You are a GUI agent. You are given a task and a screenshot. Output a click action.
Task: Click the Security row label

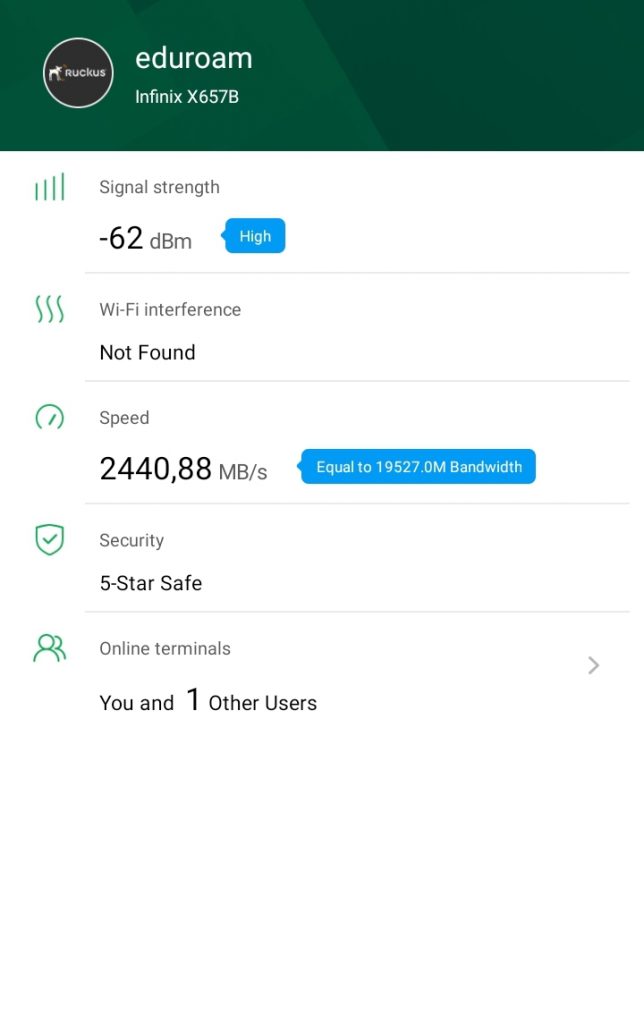pos(131,540)
